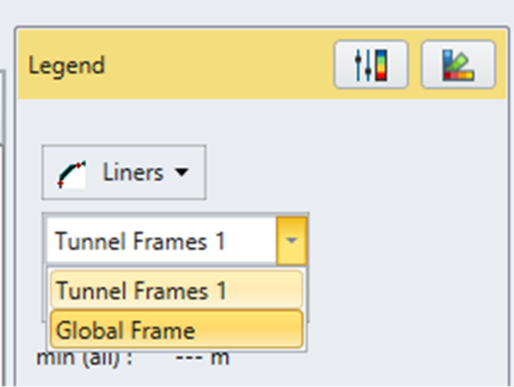Select Global Frame from the list
Viewport: 514px width, 387px height.
pos(176,330)
